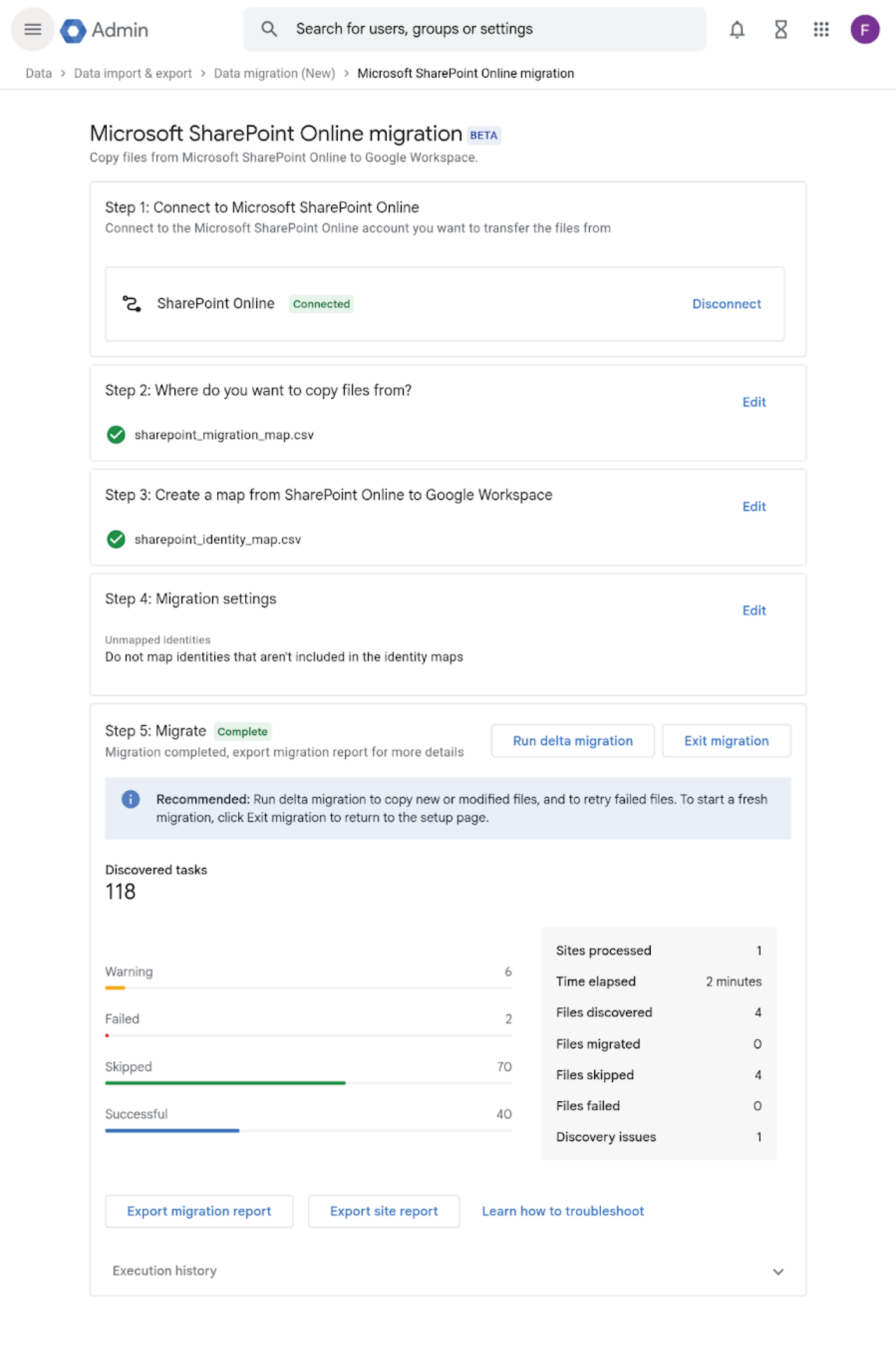Click Skipped count 70
Screen dimensions: 896x1358
pyautogui.click(x=505, y=1067)
